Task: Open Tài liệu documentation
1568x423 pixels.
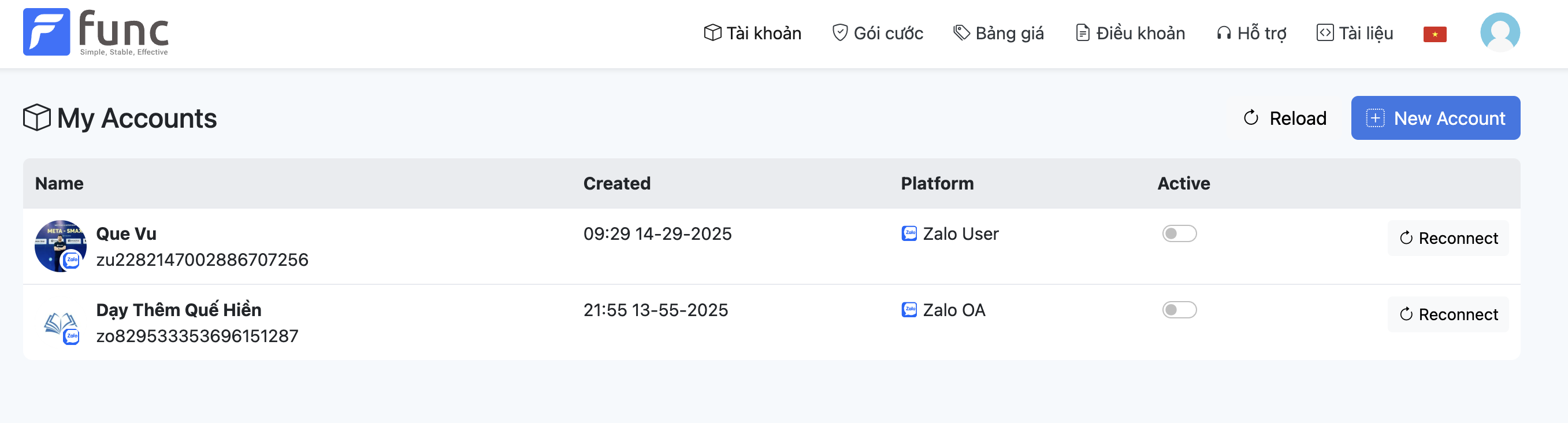Action: click(x=1354, y=33)
